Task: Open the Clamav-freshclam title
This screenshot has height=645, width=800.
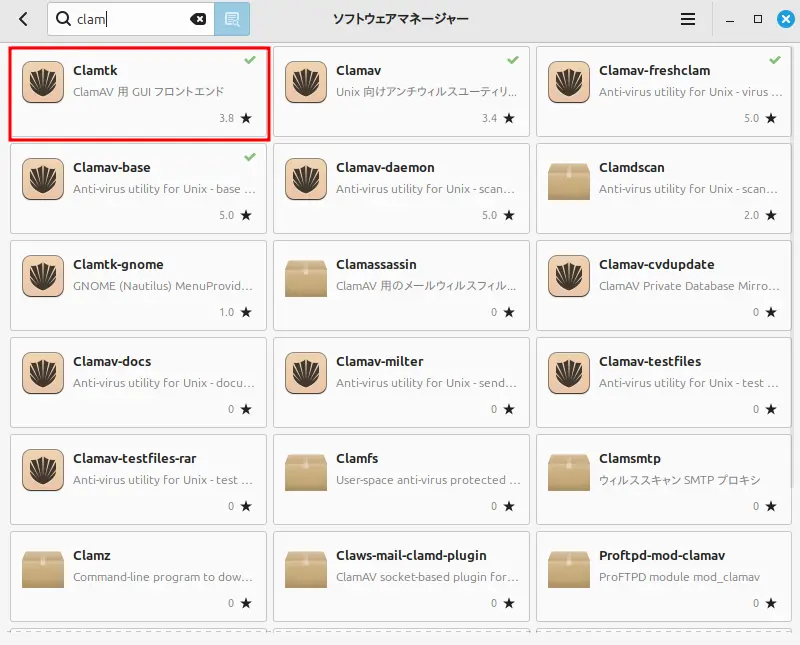Action: click(x=654, y=70)
